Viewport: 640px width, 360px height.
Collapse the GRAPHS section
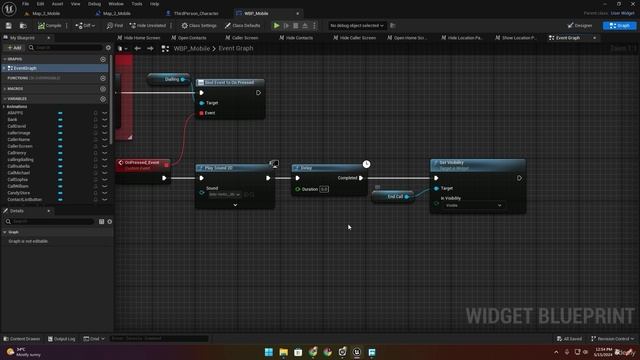click(x=4, y=59)
